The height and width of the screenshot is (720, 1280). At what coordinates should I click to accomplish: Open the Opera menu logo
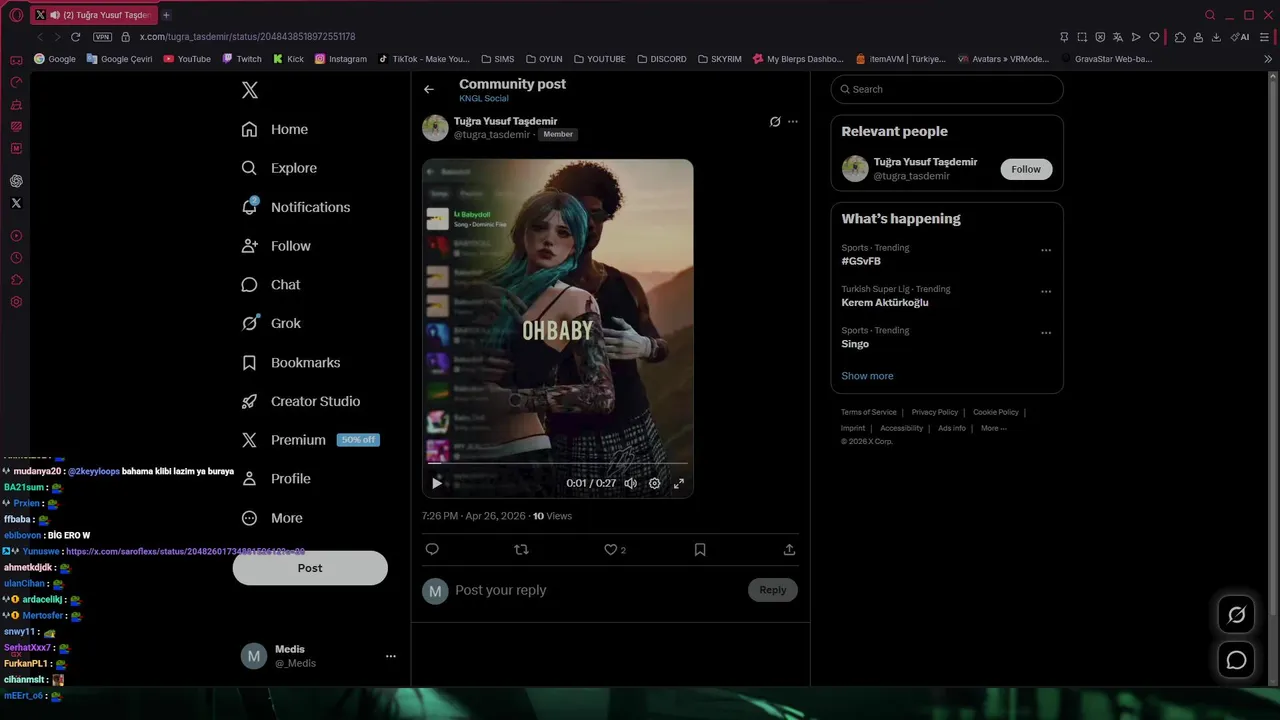16,15
